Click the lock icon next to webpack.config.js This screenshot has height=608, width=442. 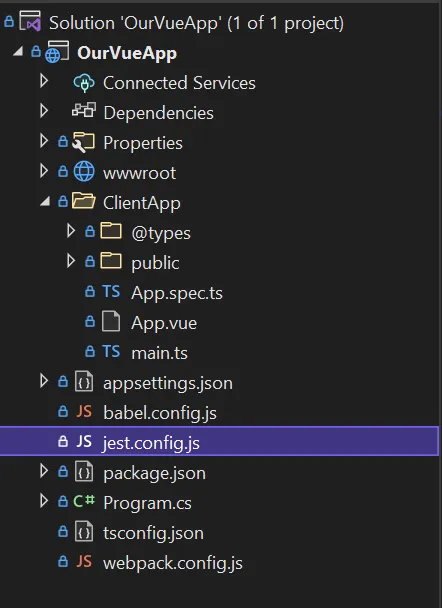tap(63, 561)
